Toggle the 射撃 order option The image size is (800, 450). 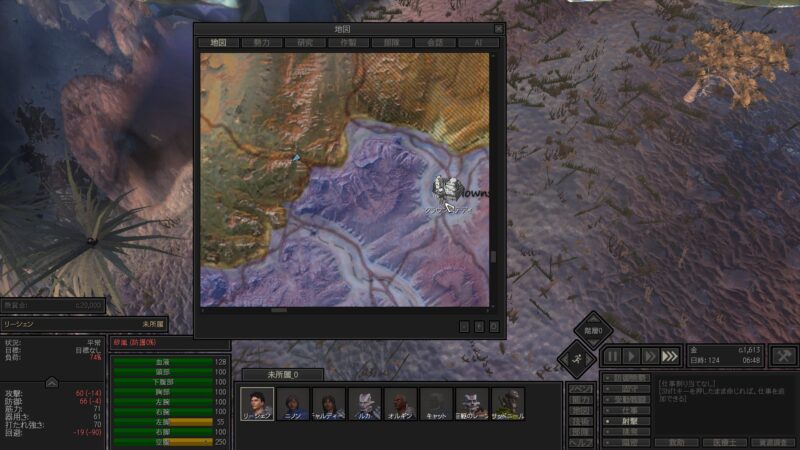coord(626,421)
